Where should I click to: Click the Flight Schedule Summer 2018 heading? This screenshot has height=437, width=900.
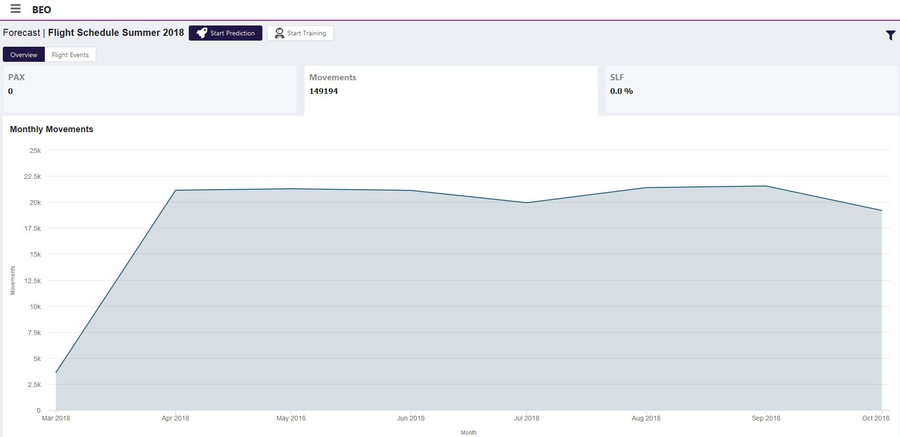pos(116,33)
